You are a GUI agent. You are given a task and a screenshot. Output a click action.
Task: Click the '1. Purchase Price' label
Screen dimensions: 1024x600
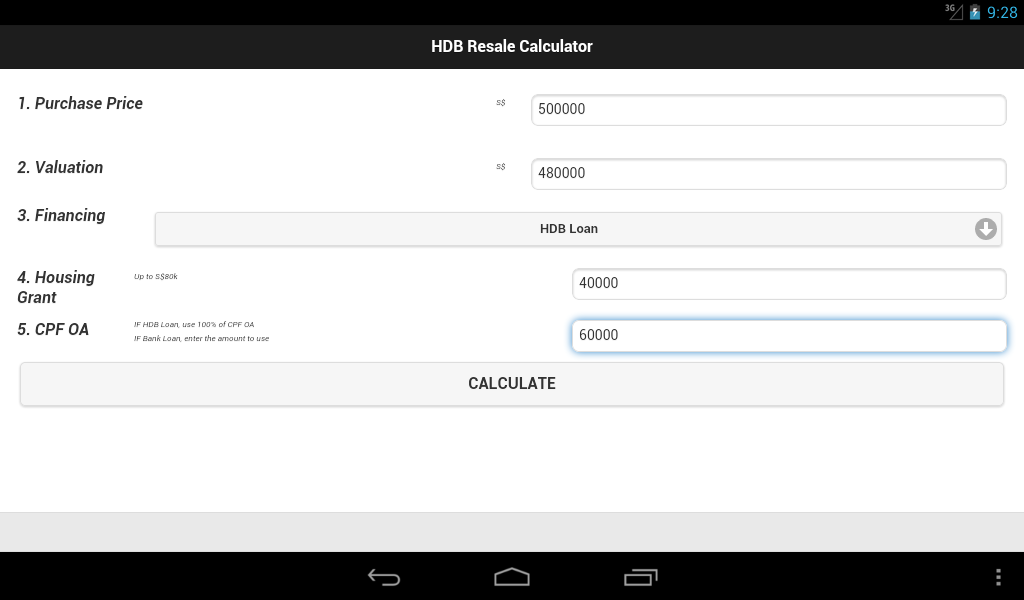click(80, 103)
